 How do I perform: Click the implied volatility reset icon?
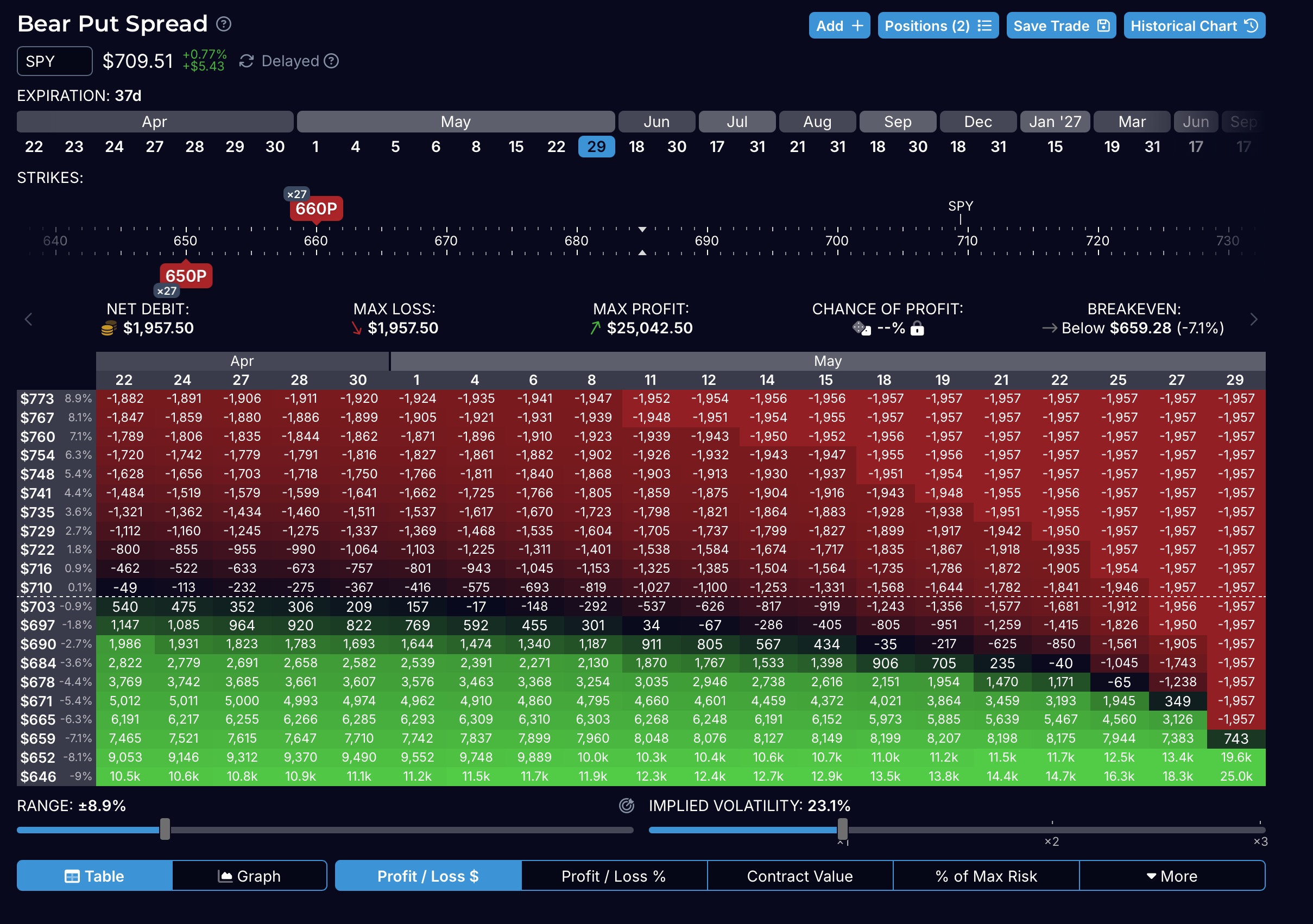pos(627,806)
